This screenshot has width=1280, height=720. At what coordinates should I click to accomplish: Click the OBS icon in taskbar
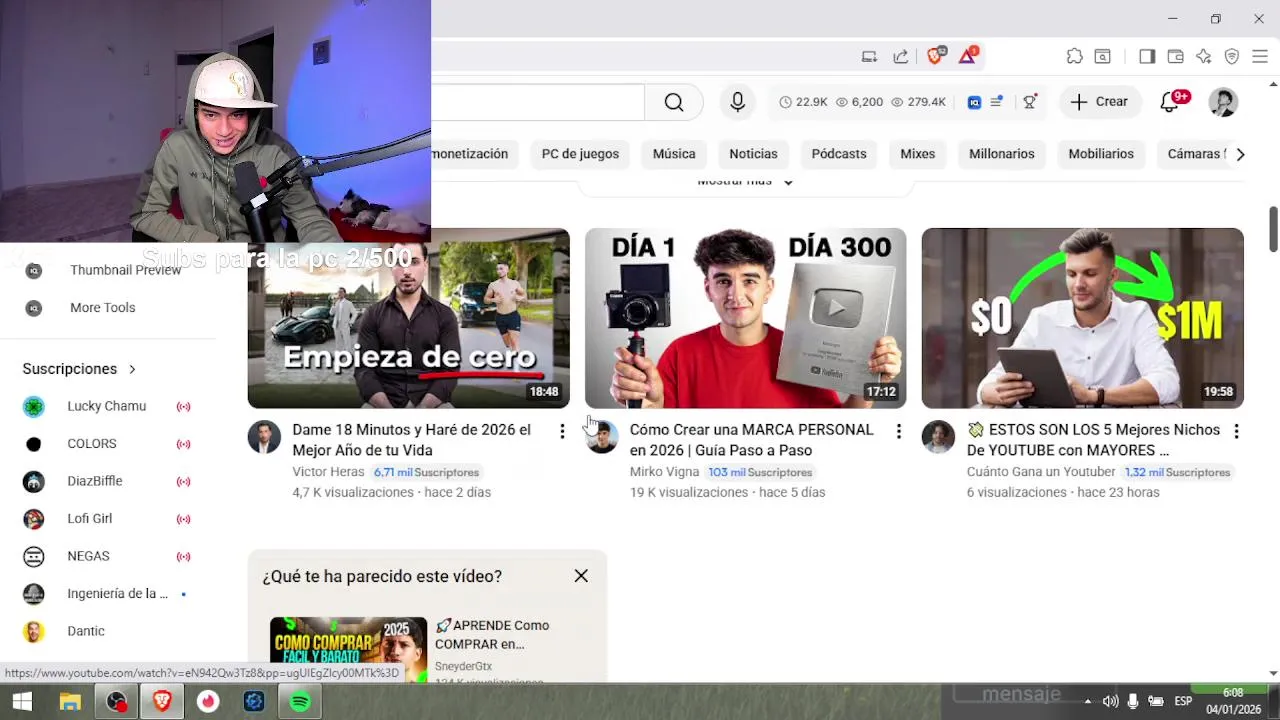point(117,702)
